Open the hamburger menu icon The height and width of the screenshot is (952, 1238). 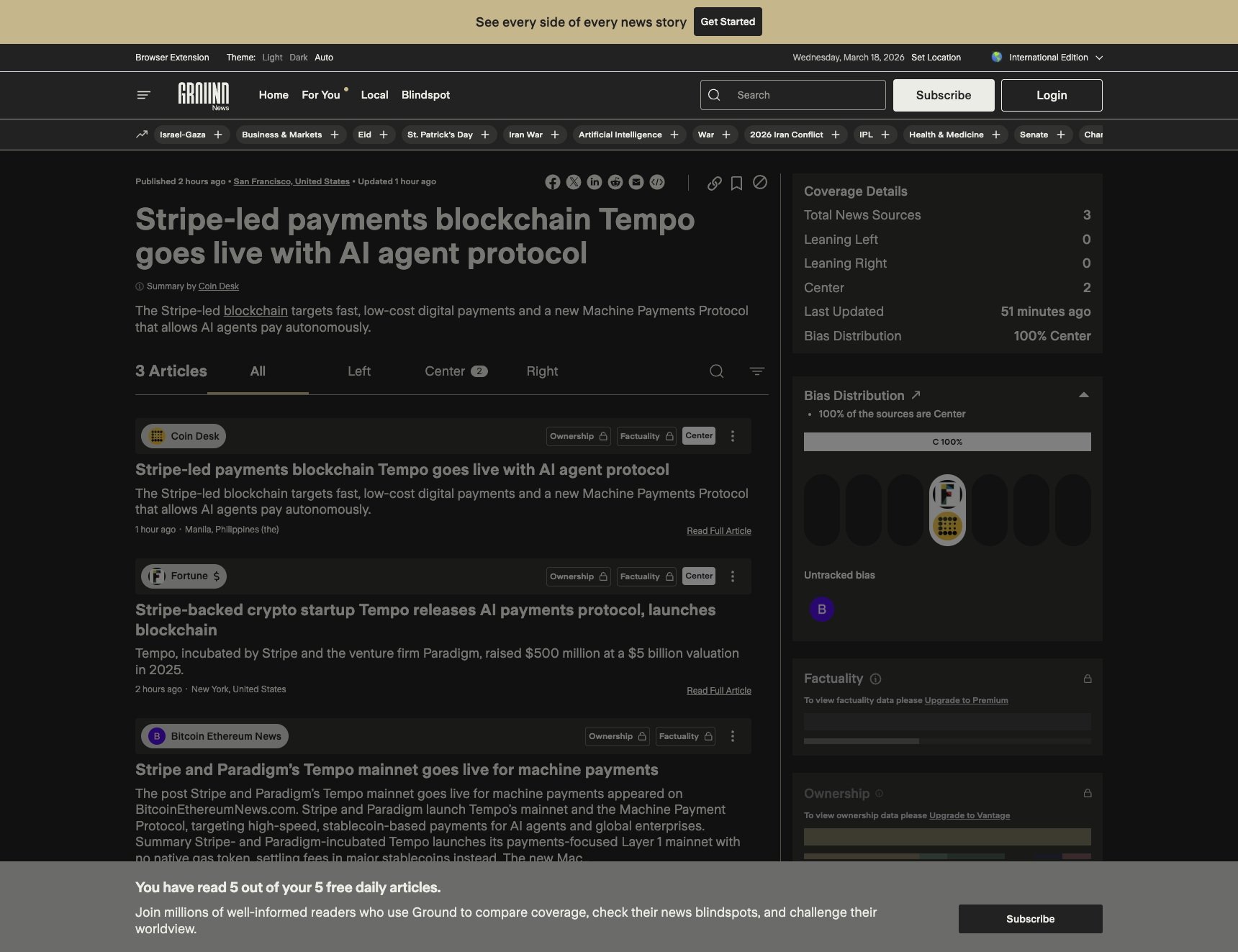(143, 95)
